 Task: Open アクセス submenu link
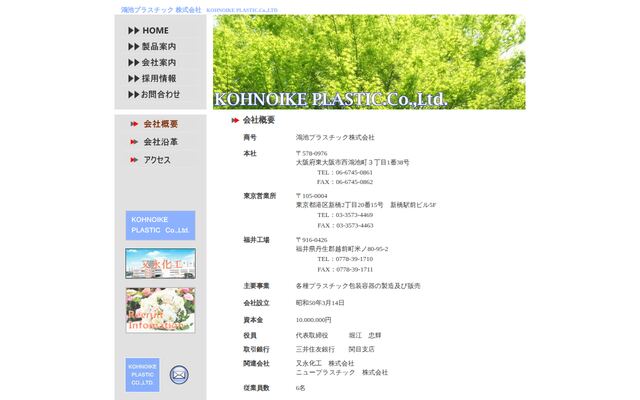pos(157,160)
